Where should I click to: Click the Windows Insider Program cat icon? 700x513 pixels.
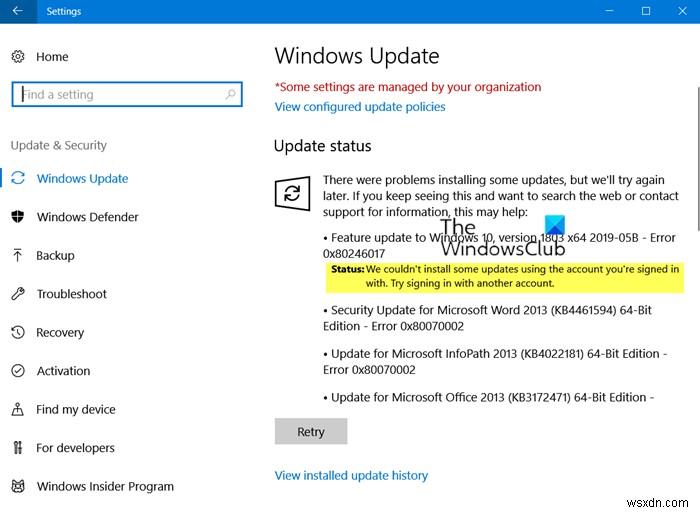coord(18,486)
